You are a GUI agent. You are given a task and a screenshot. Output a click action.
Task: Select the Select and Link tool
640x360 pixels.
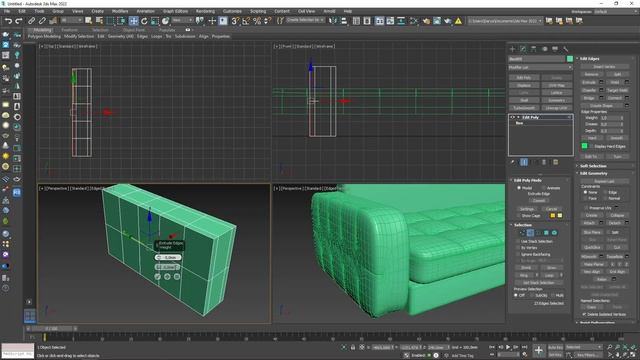click(31, 21)
